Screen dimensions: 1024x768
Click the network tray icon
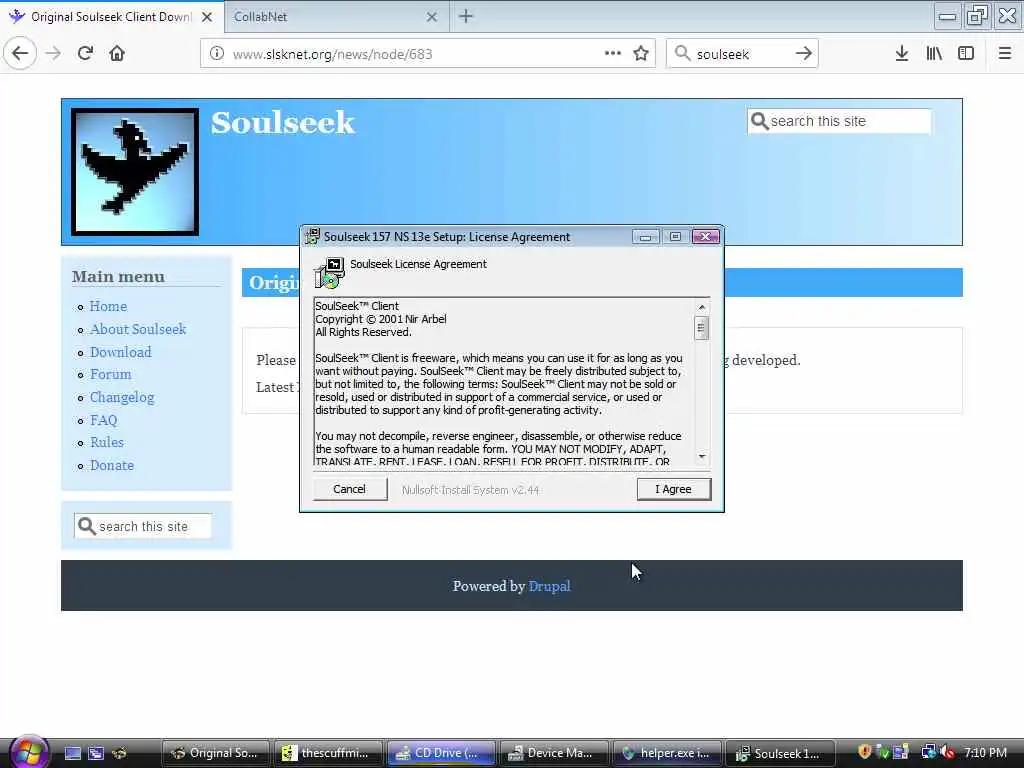pyautogui.click(x=928, y=752)
